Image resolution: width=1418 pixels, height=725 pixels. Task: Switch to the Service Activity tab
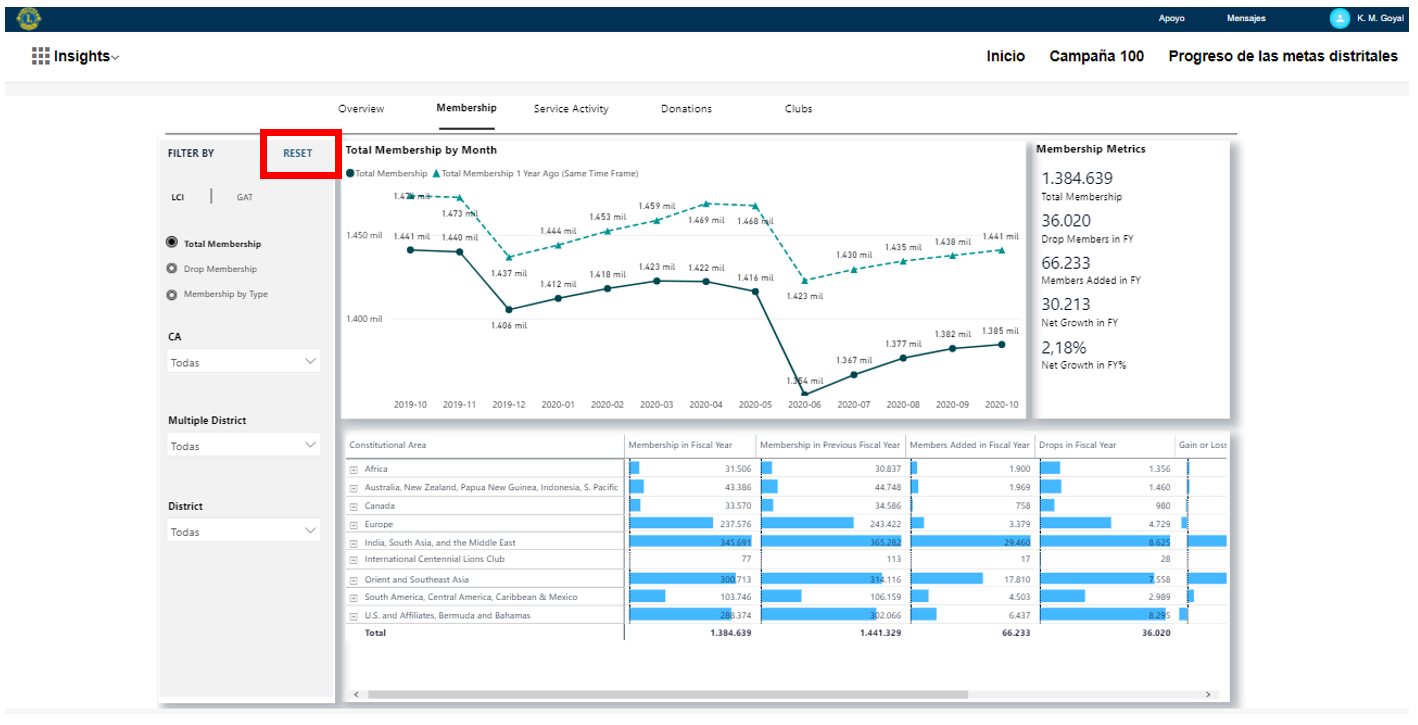tap(570, 109)
